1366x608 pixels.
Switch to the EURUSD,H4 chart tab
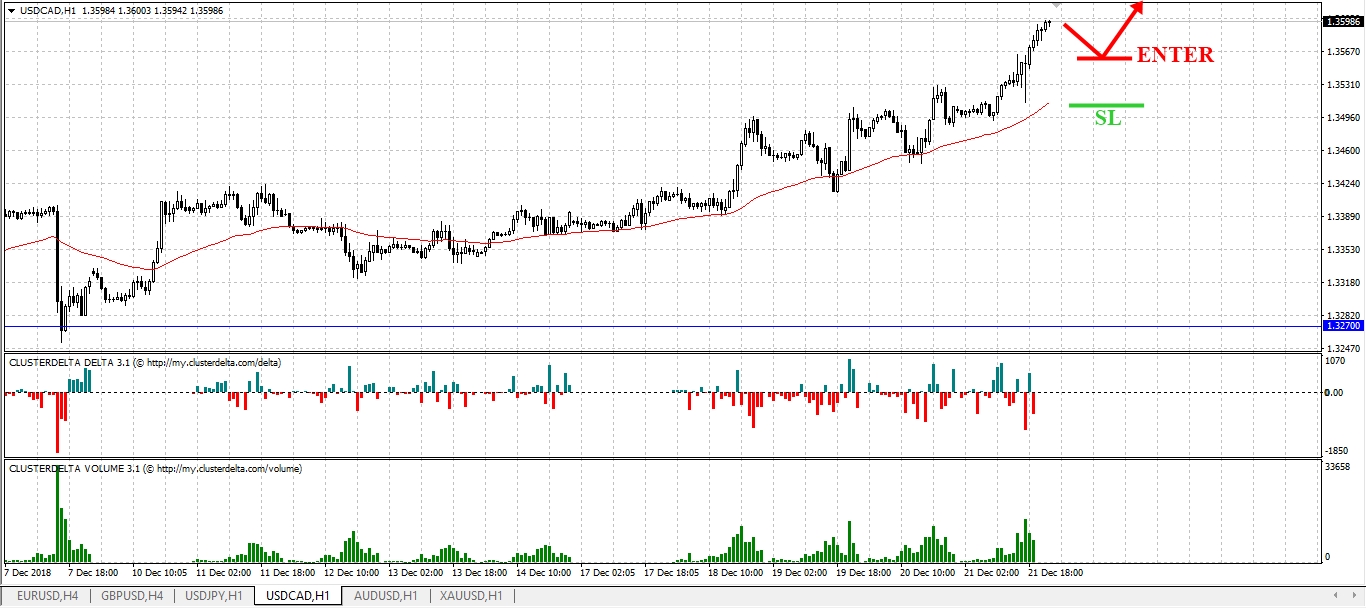tap(49, 596)
